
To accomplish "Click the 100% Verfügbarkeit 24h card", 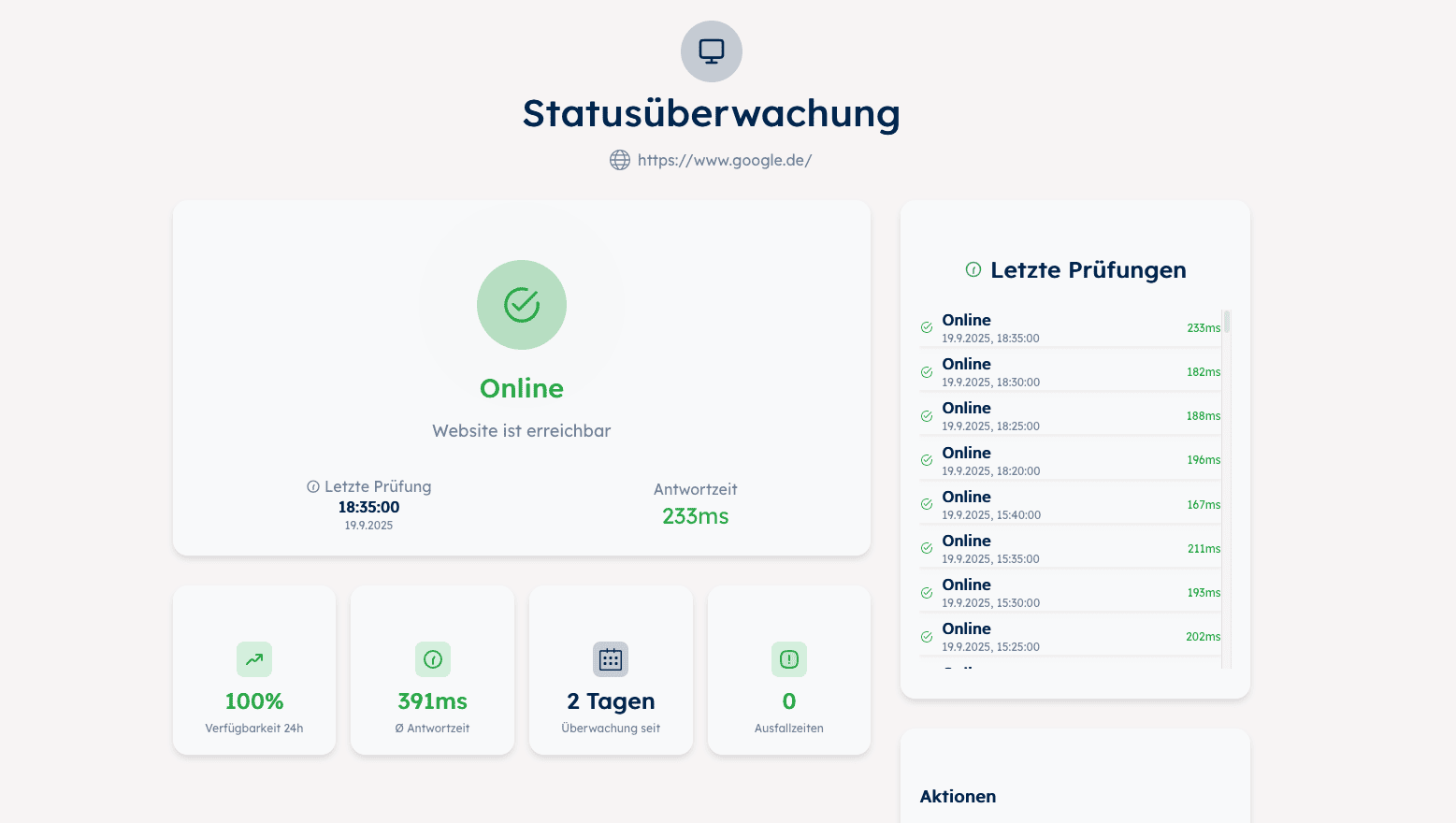I will [254, 670].
